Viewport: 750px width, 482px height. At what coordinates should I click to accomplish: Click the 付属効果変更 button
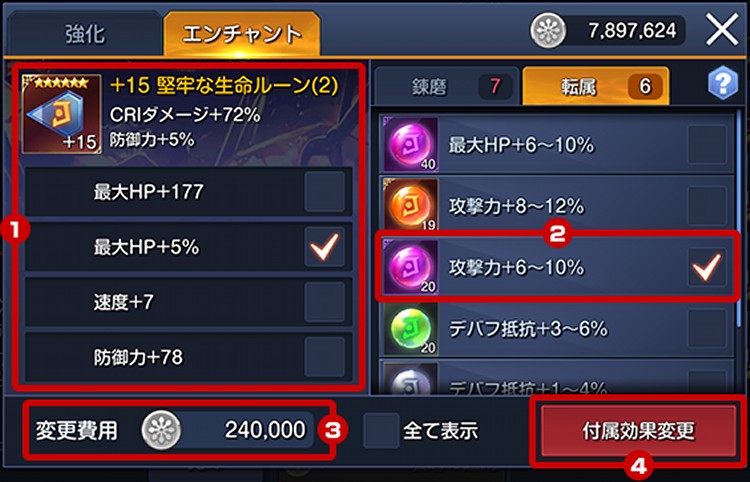pos(639,431)
